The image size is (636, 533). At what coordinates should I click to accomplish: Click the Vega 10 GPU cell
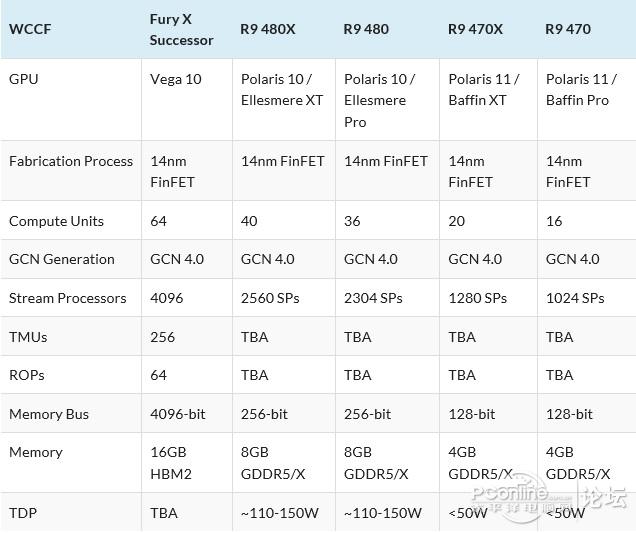click(x=175, y=79)
